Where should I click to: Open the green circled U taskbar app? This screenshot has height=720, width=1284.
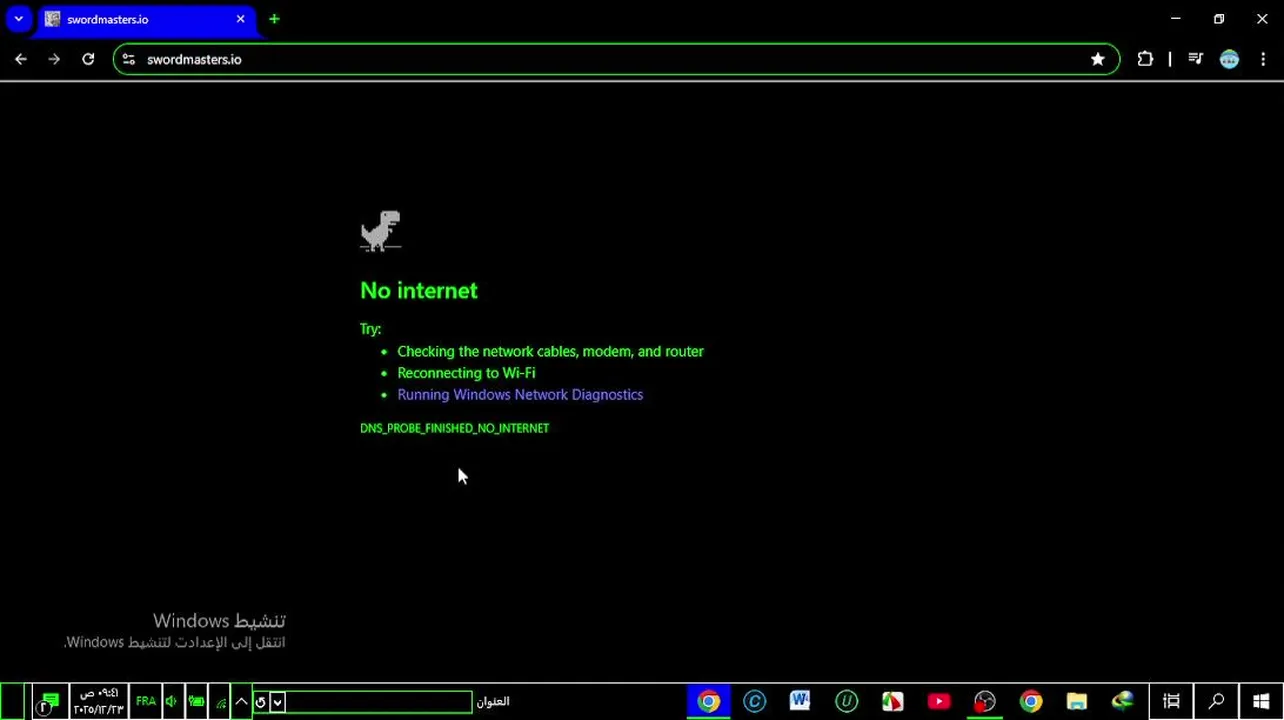tap(847, 702)
